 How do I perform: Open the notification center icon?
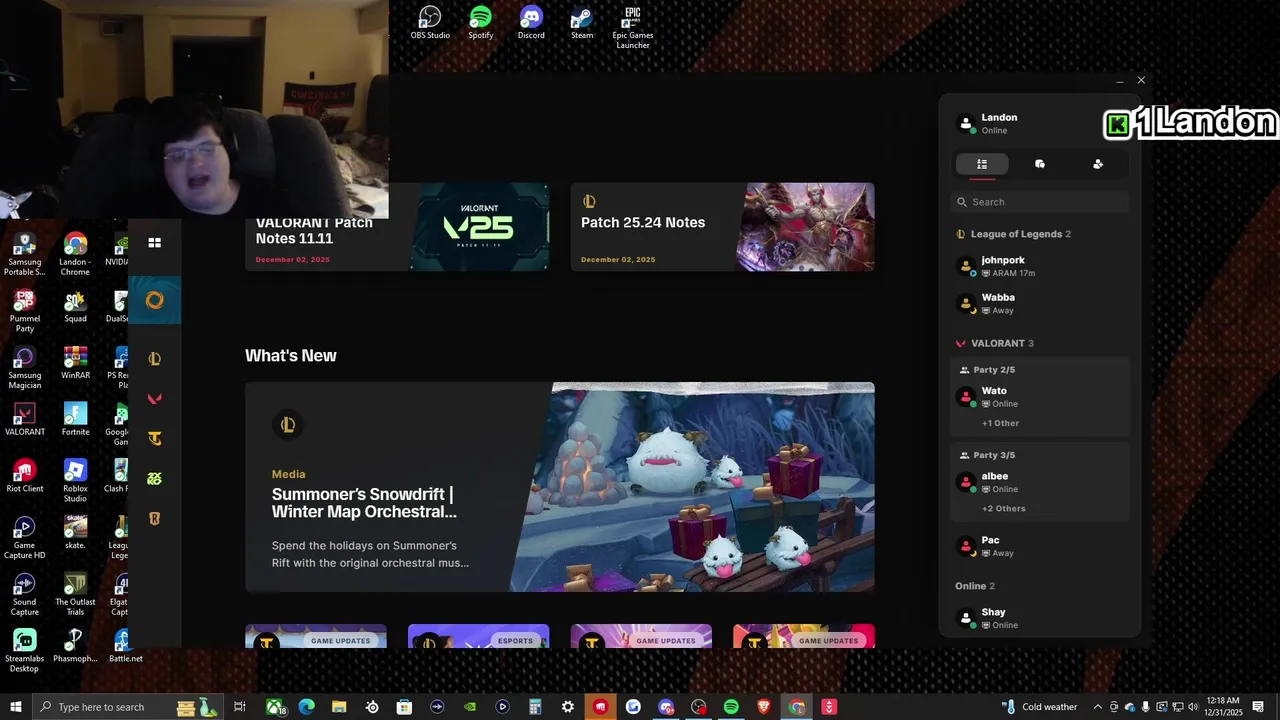[1258, 707]
